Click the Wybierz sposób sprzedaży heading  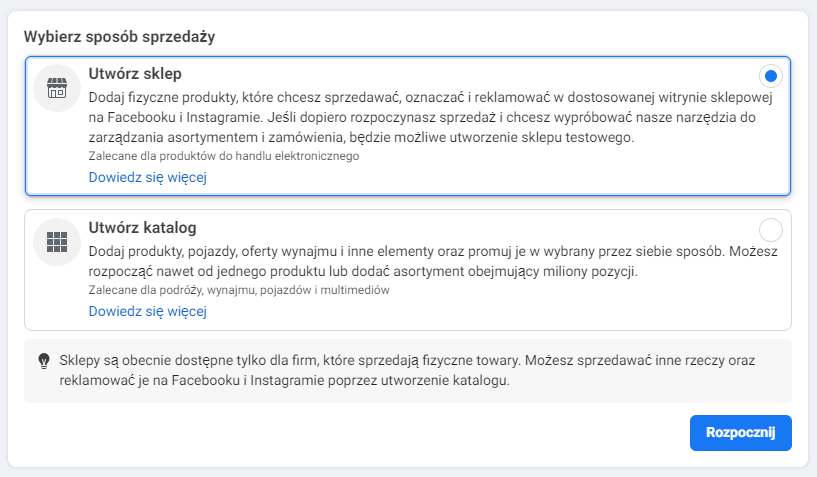pyautogui.click(x=119, y=37)
